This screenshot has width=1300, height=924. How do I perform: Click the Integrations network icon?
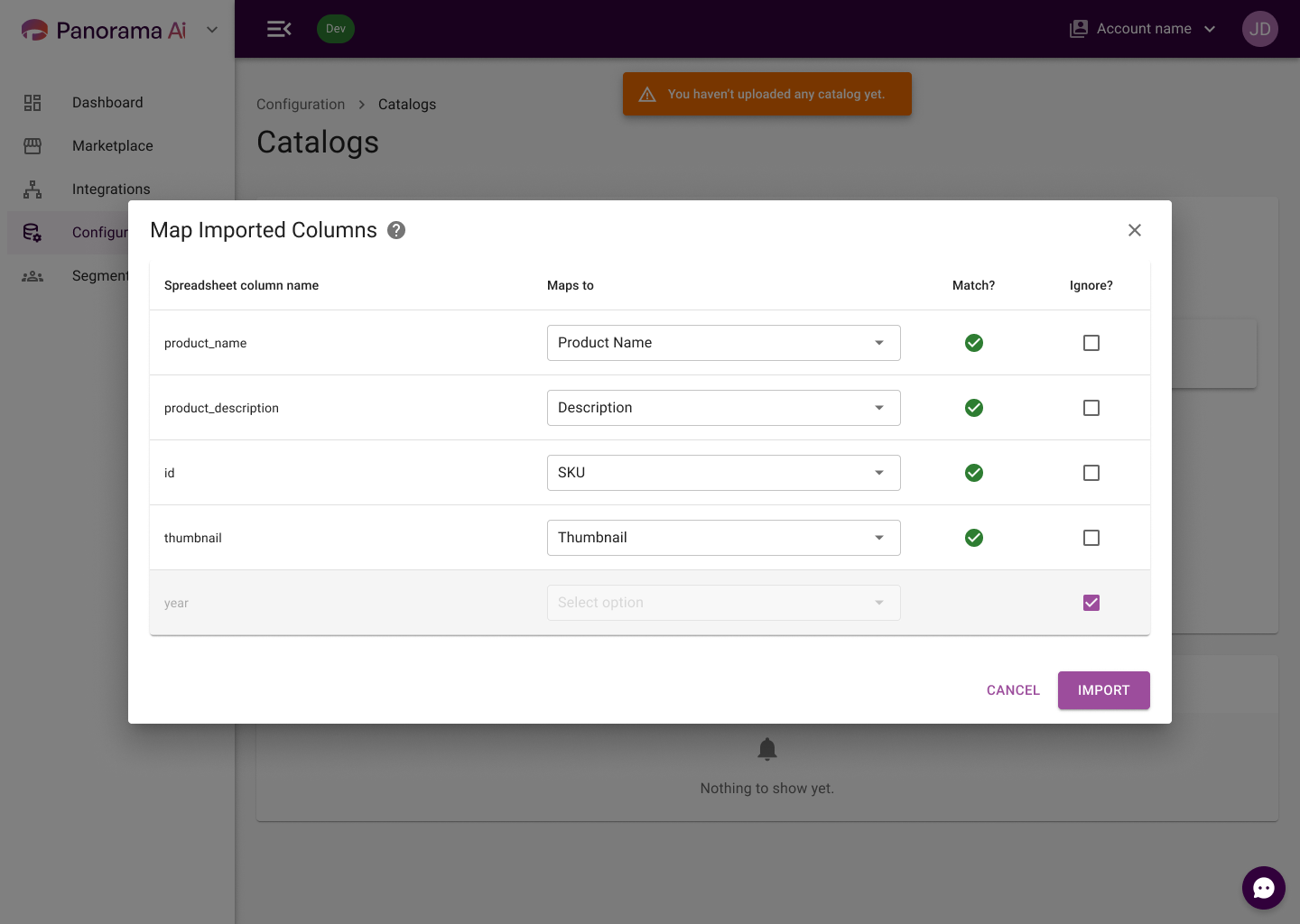tap(32, 189)
